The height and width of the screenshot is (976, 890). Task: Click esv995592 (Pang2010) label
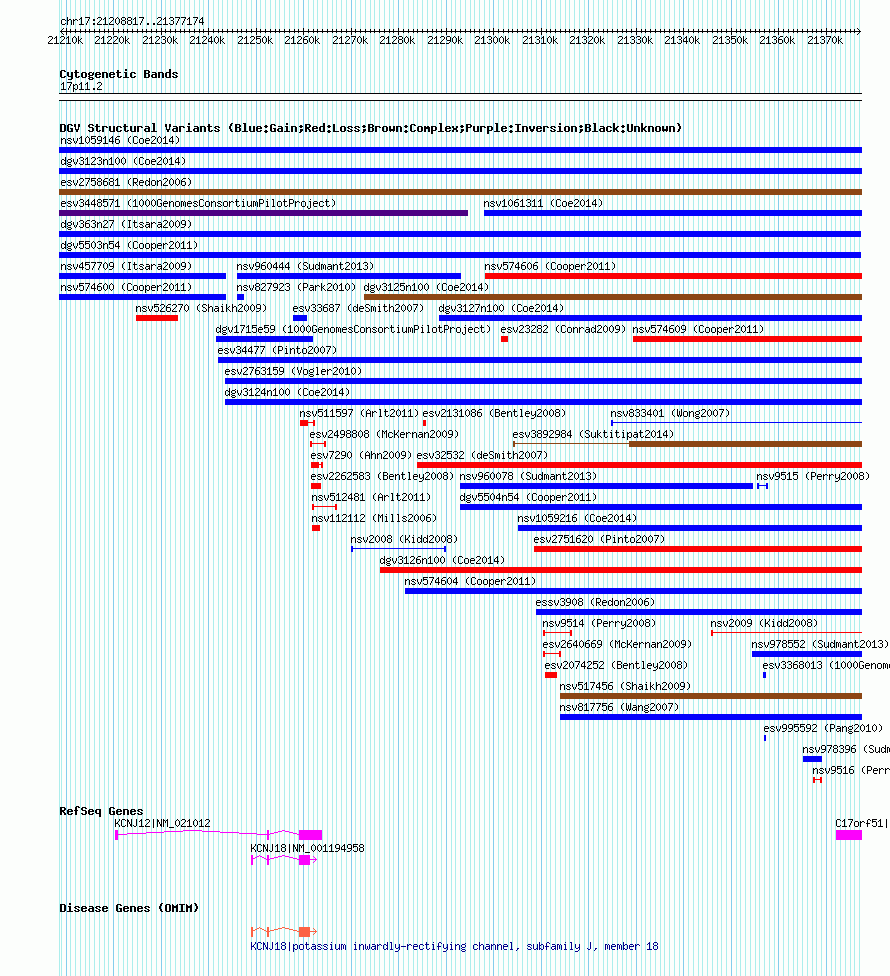823,728
